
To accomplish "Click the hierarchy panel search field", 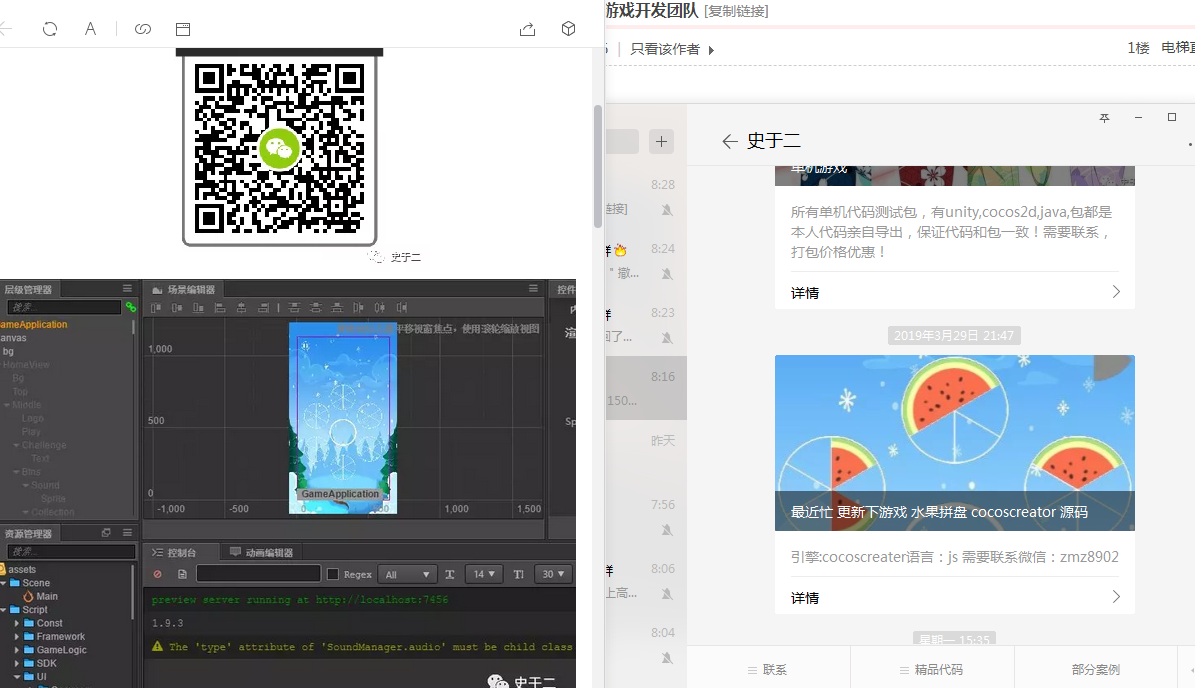I will (64, 307).
